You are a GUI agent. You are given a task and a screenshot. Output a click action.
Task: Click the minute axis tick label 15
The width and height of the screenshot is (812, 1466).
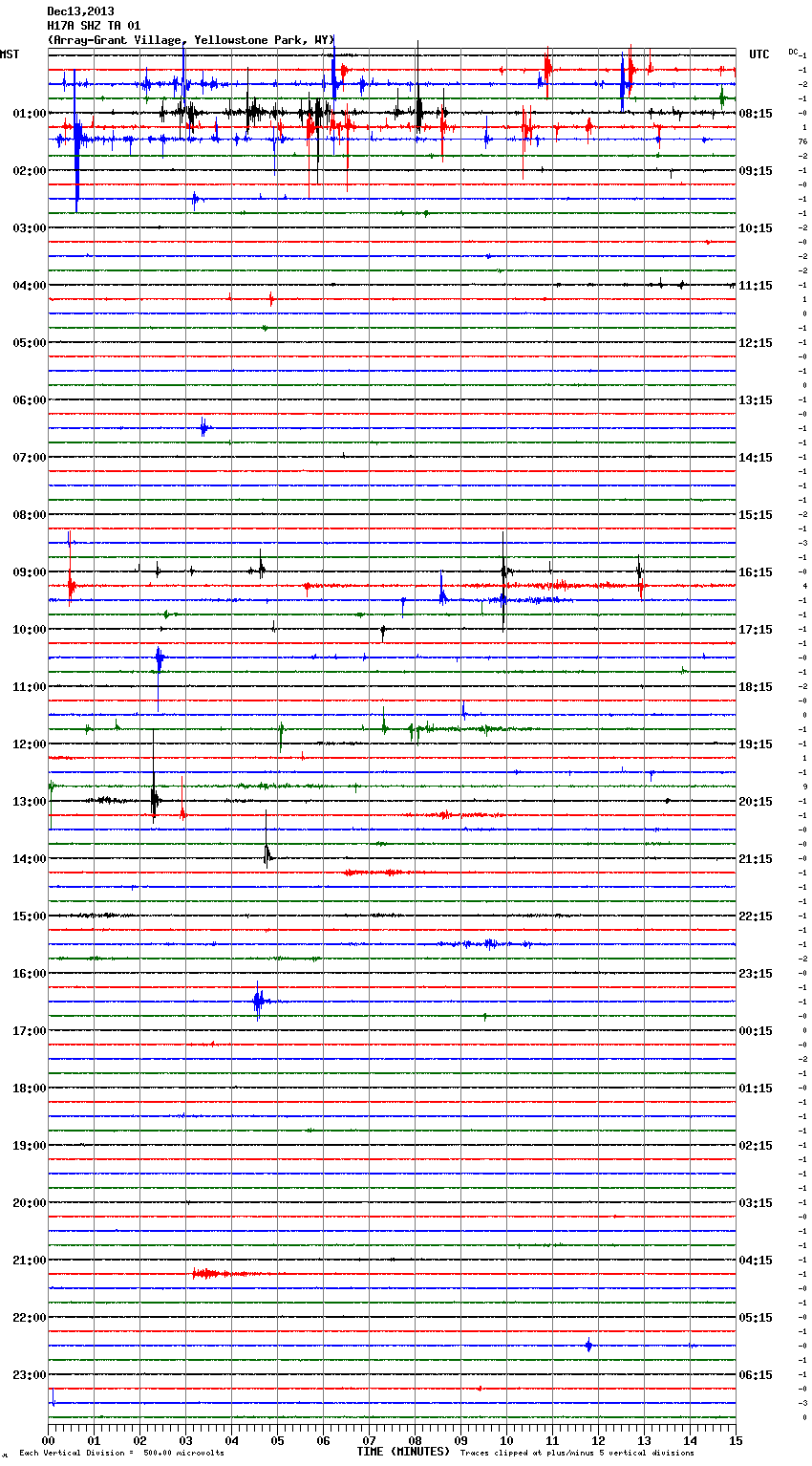735,1440
